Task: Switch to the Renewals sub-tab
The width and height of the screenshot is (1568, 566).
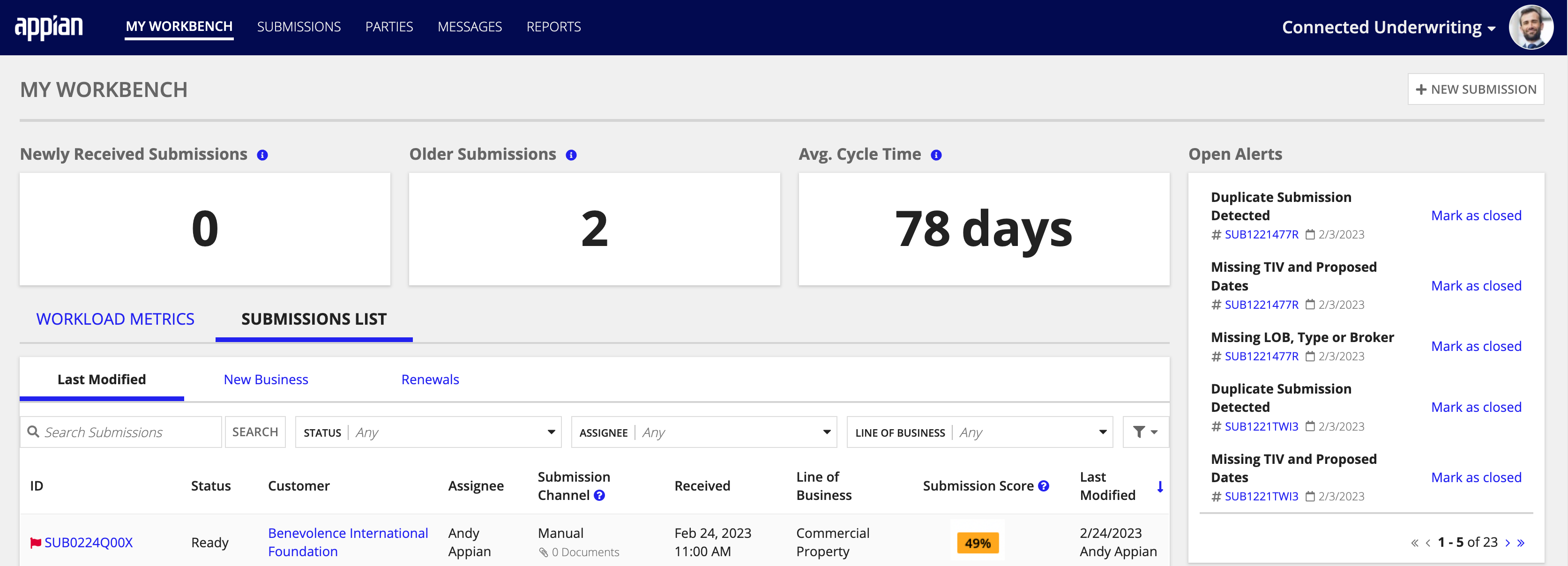Action: click(430, 380)
